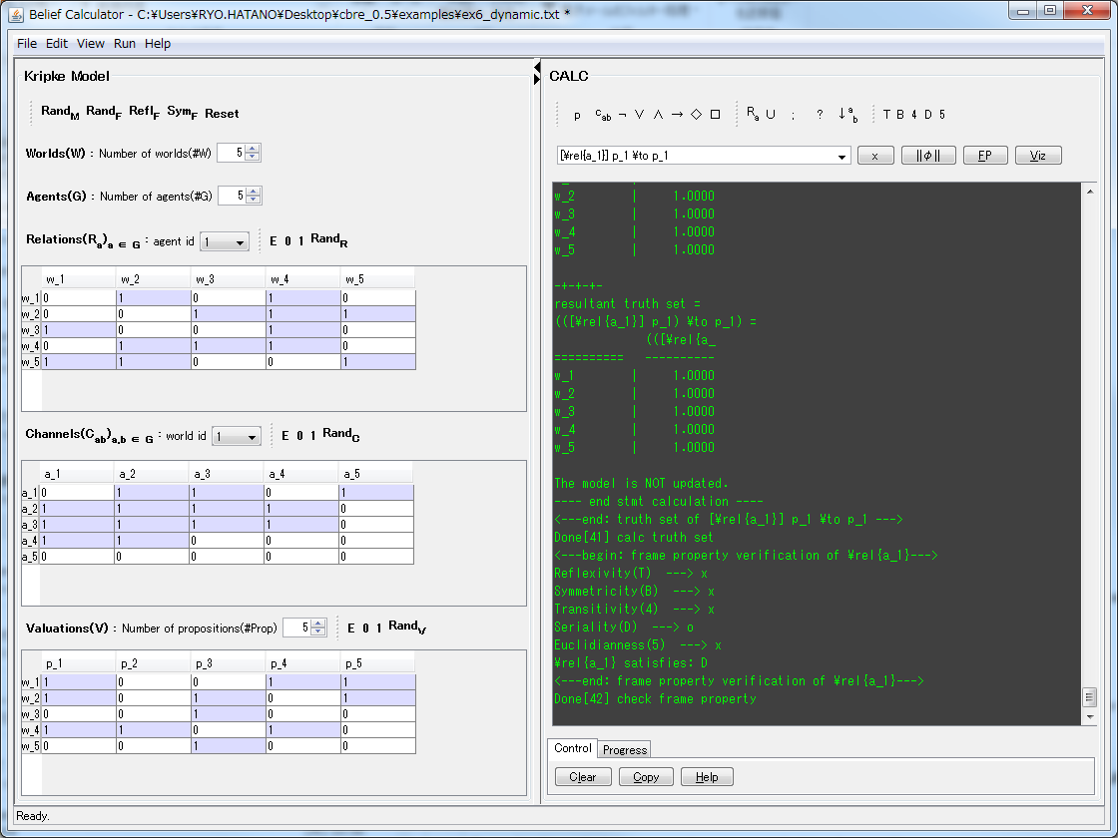Screen dimensions: 1118x838
Task: Insert test question-mark symbol
Action: (820, 115)
